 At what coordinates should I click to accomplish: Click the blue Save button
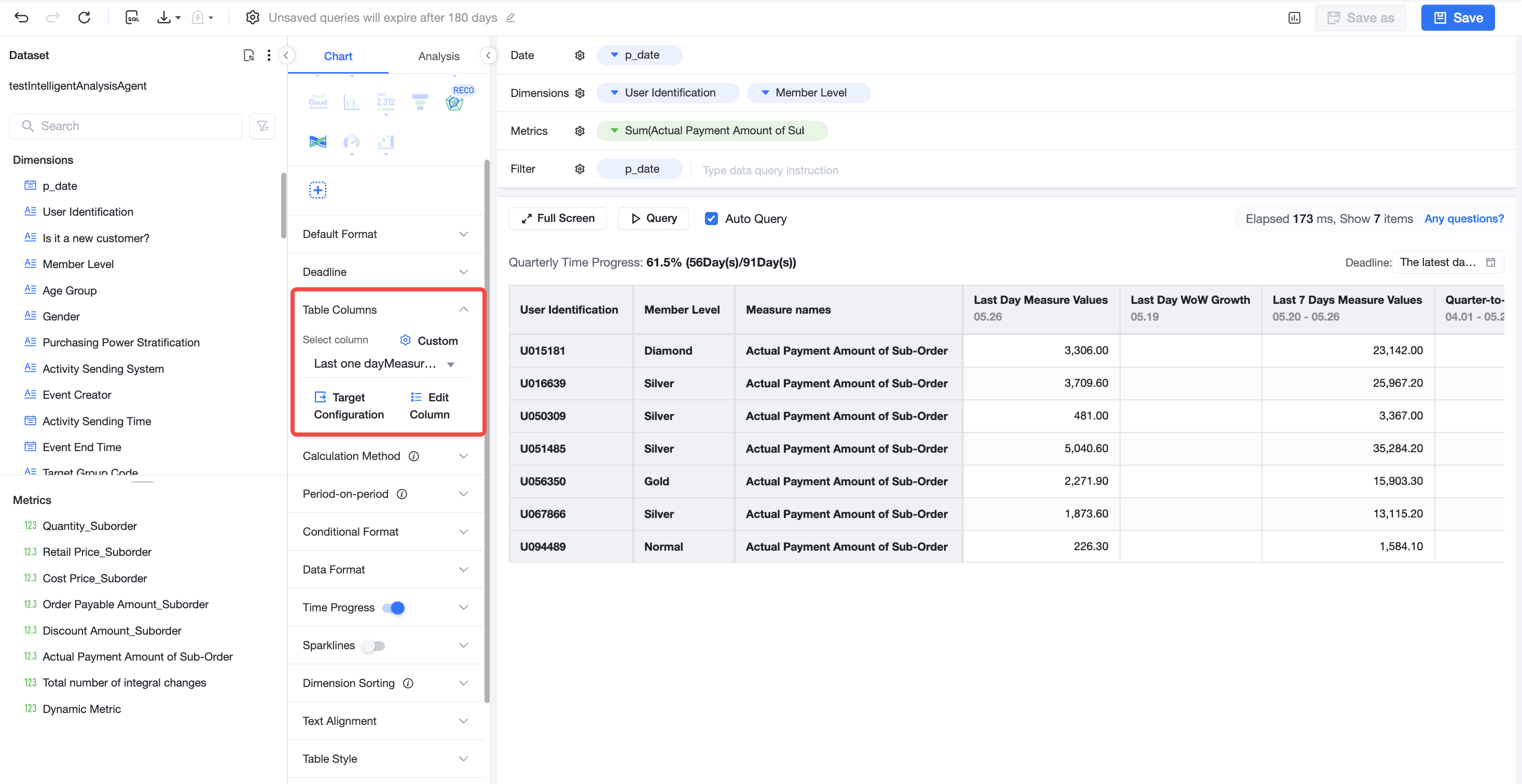click(1458, 18)
